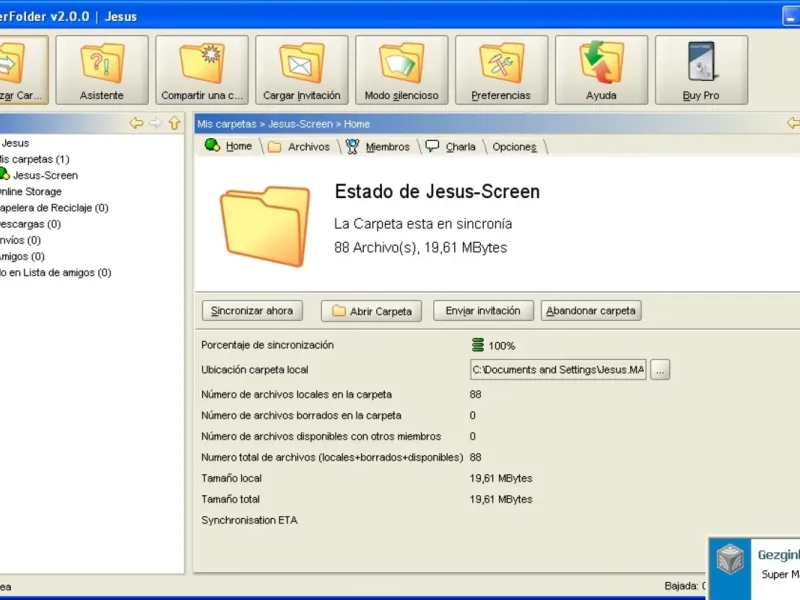The width and height of the screenshot is (800, 600).
Task: Open Descargas (0) in the tree
Action: [x=30, y=224]
